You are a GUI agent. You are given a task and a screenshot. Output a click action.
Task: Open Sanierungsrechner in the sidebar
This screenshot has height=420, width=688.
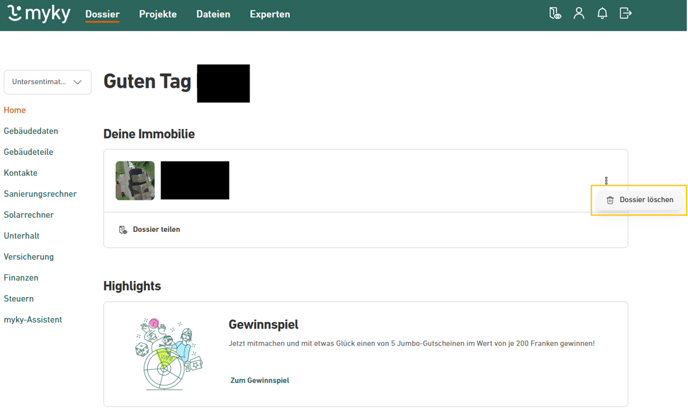pyautogui.click(x=40, y=194)
